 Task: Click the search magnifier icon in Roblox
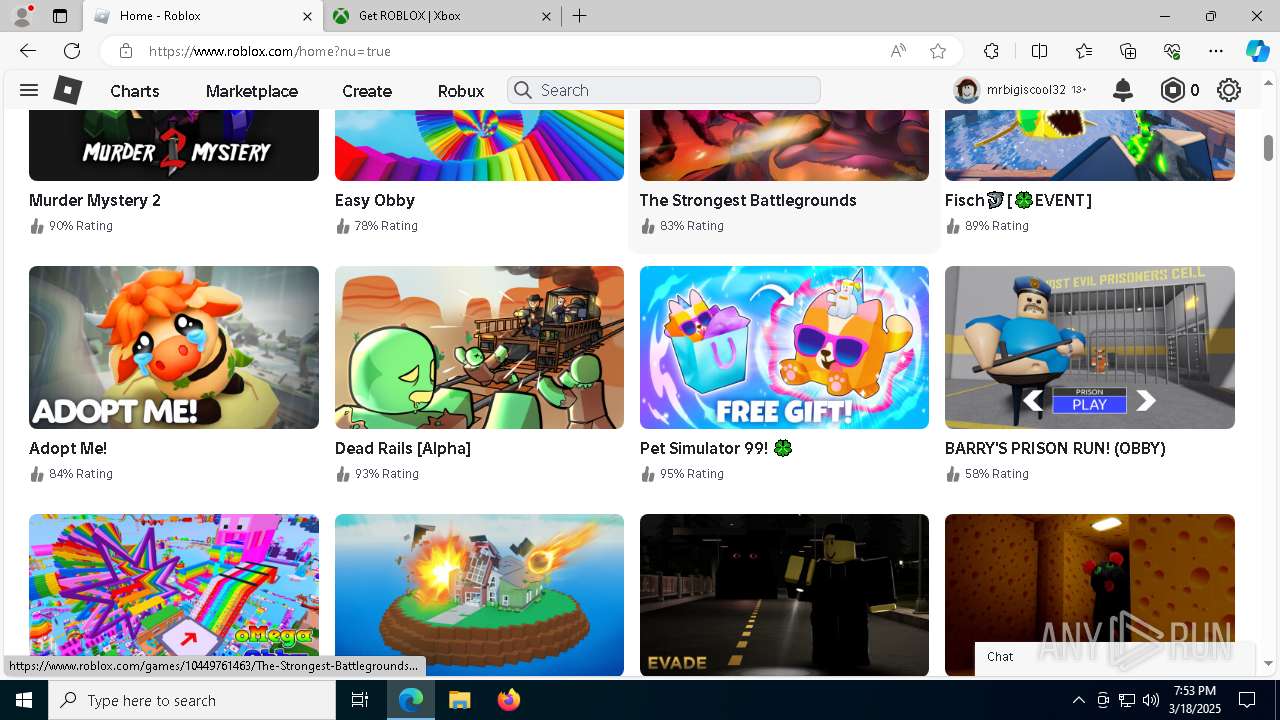[x=523, y=90]
